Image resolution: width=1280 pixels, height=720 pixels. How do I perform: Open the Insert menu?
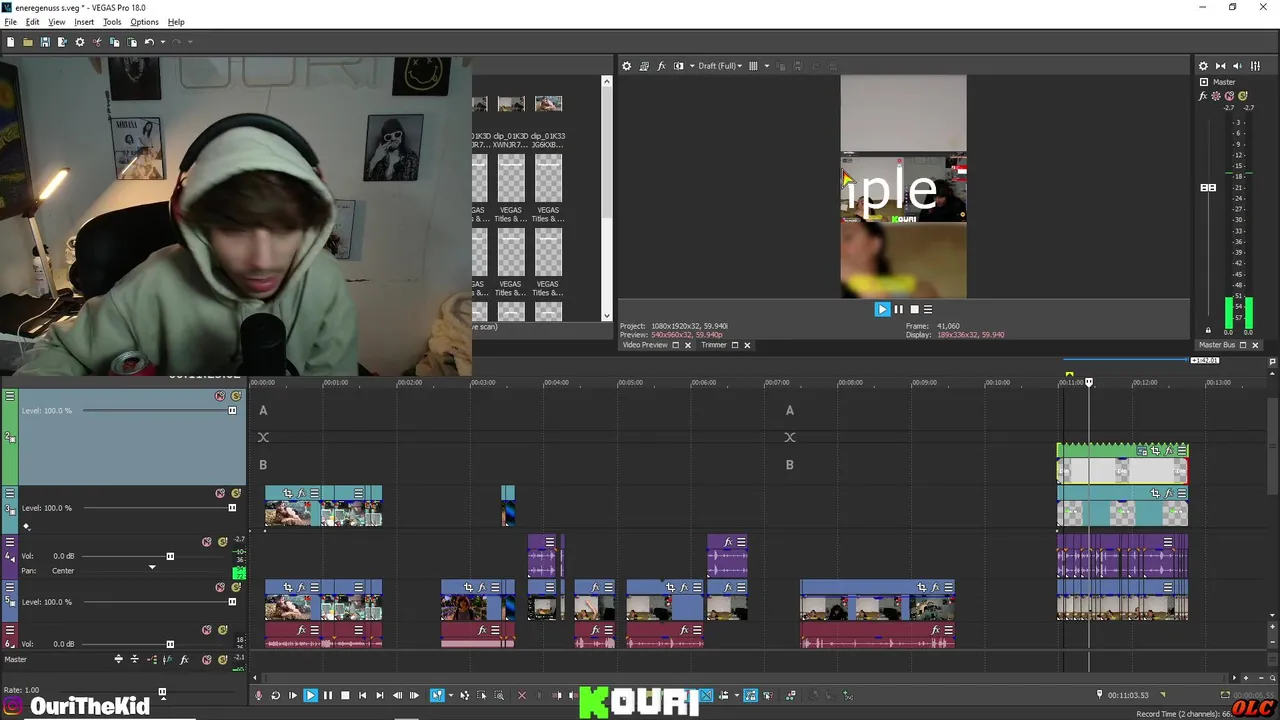(x=84, y=22)
